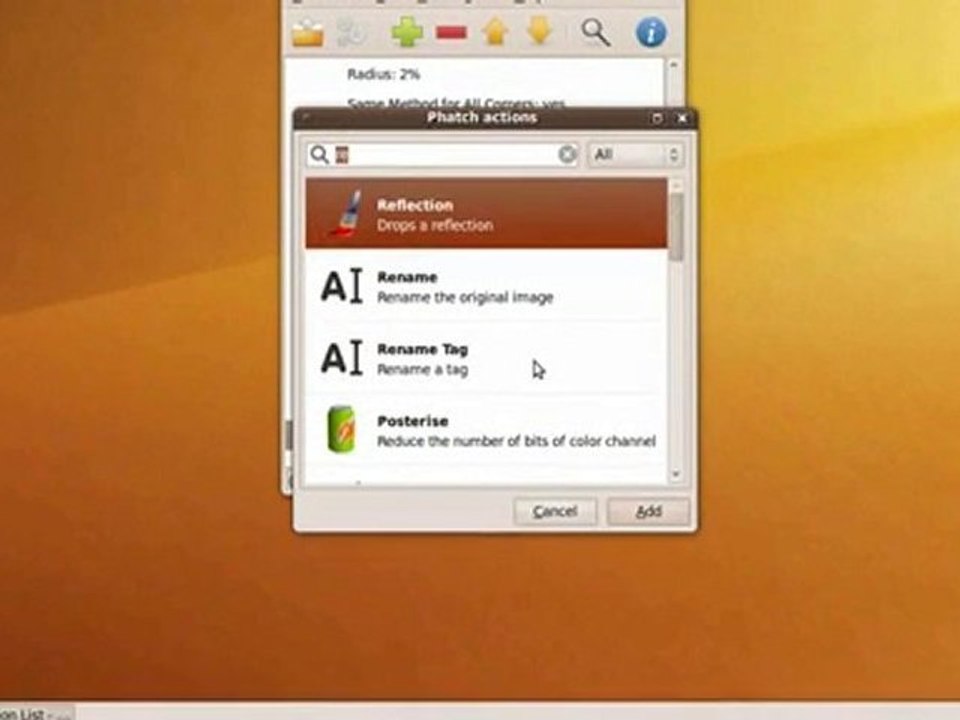Click the move action up arrow icon
This screenshot has width=960, height=720.
tap(495, 32)
